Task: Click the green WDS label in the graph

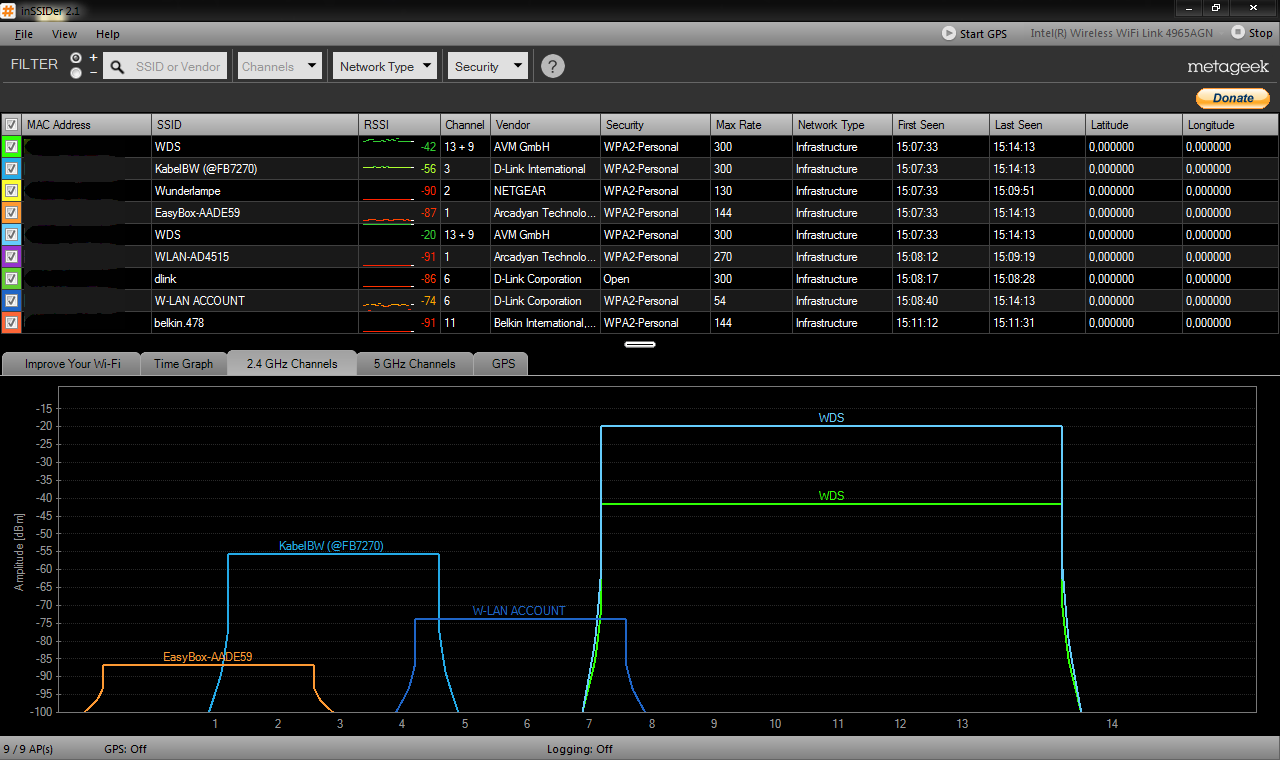Action: tap(831, 496)
